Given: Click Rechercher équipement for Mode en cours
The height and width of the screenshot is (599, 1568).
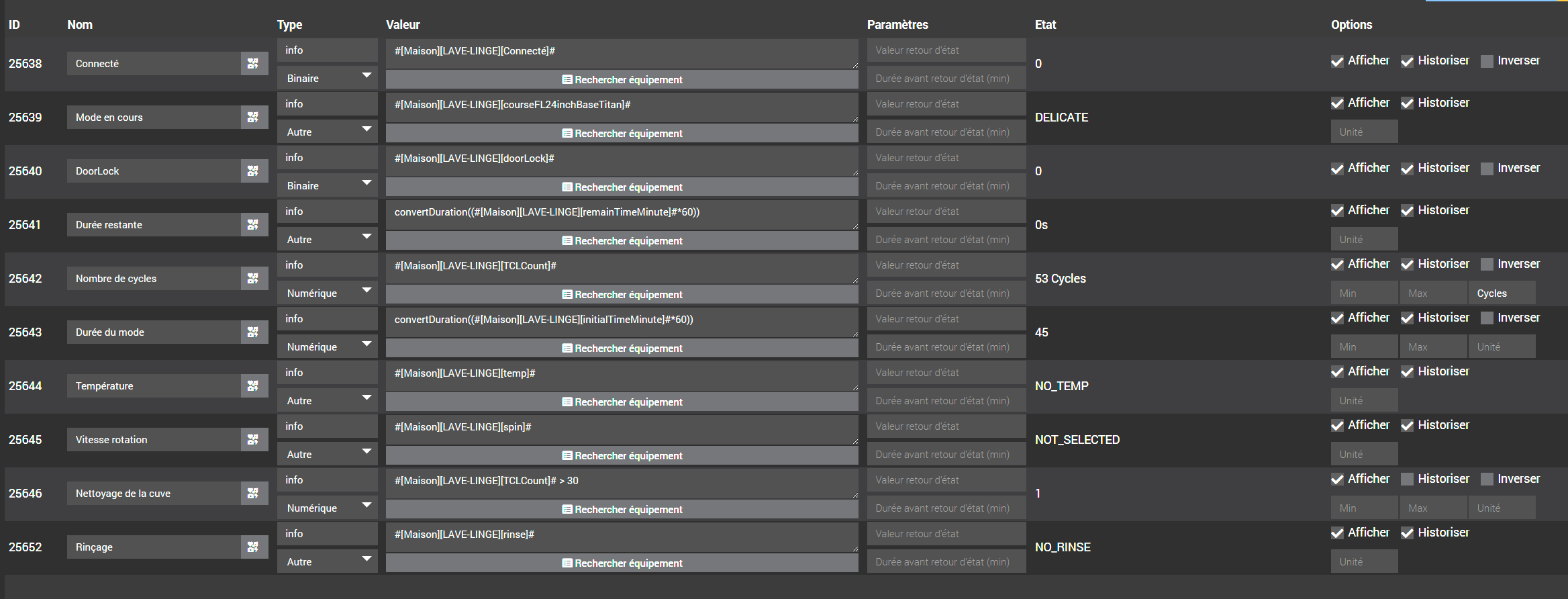Looking at the screenshot, I should click(x=622, y=134).
